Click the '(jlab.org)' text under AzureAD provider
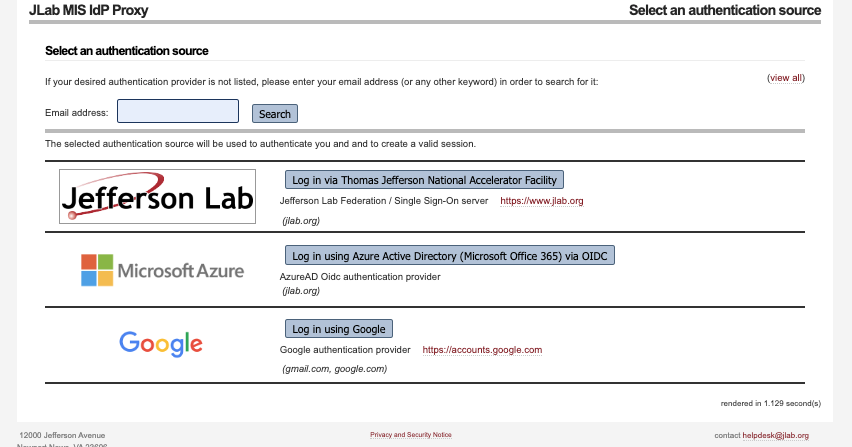The width and height of the screenshot is (852, 447). pyautogui.click(x=300, y=291)
